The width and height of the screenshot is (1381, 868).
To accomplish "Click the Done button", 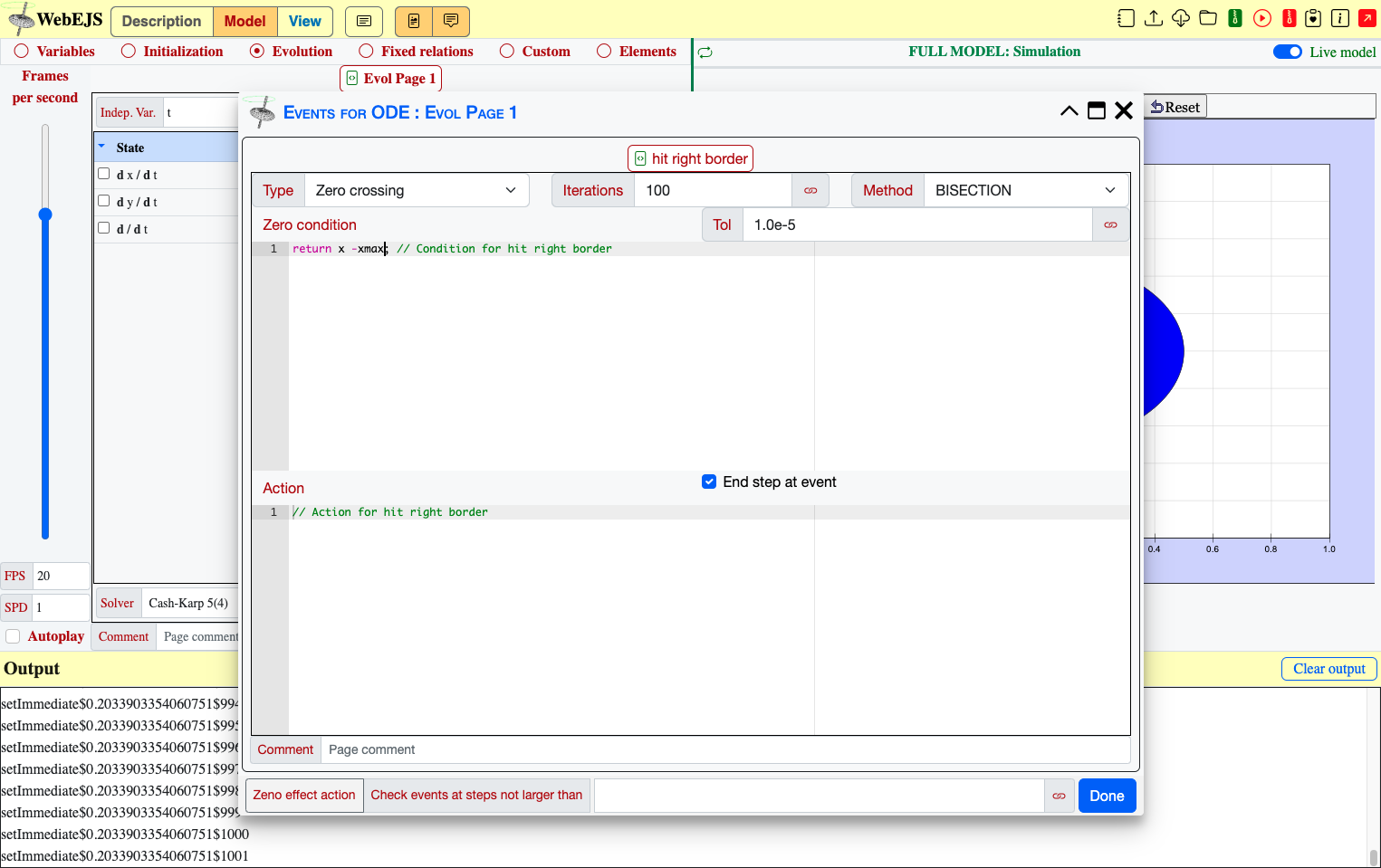I will 1107,796.
